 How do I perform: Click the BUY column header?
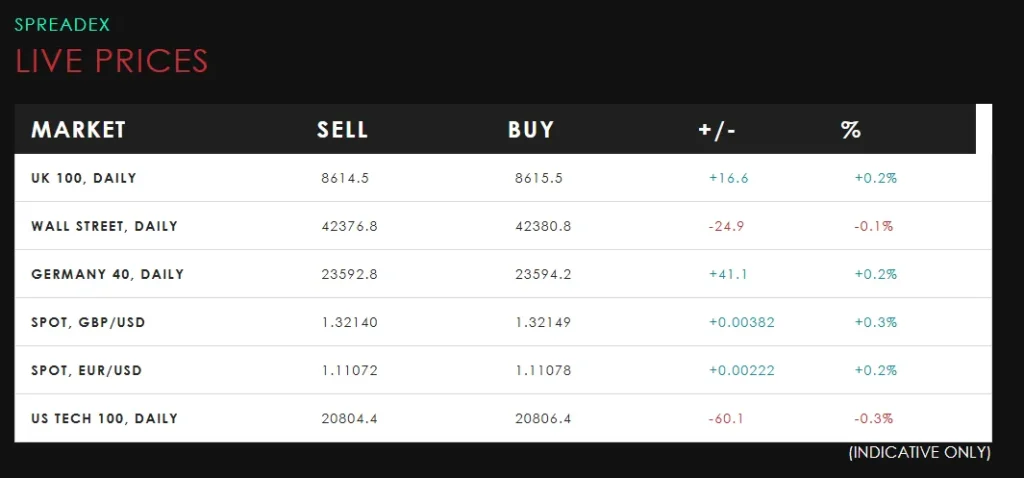[x=530, y=130]
